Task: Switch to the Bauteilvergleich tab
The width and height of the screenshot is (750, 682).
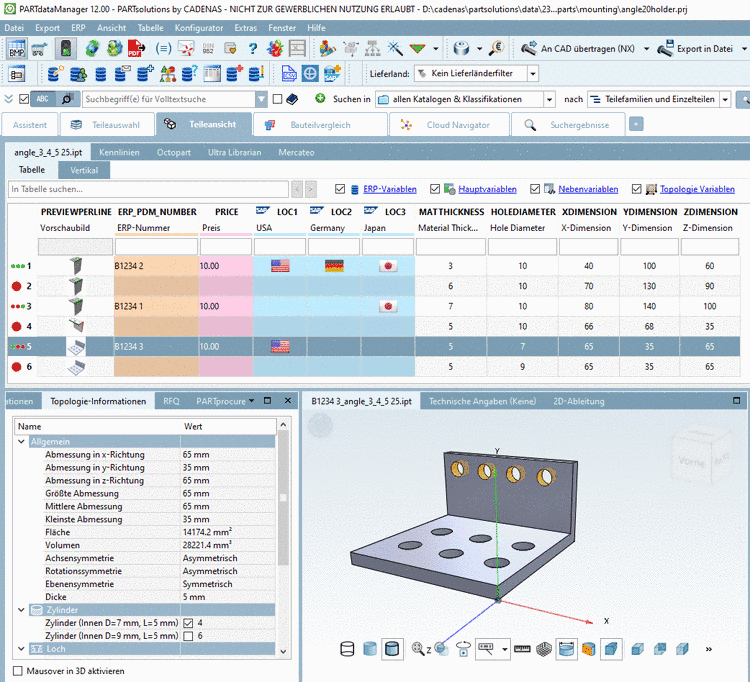Action: (x=320, y=125)
